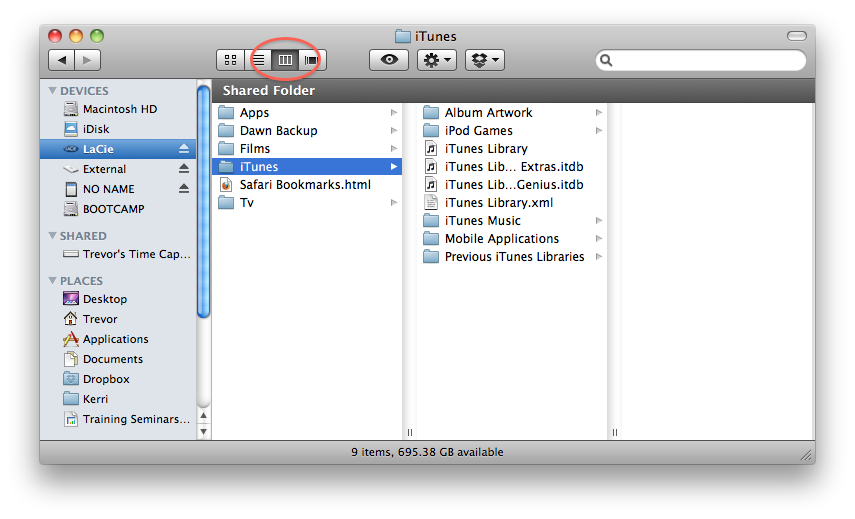Select the NO NAME volume
This screenshot has height=519, width=855.
pos(118,189)
